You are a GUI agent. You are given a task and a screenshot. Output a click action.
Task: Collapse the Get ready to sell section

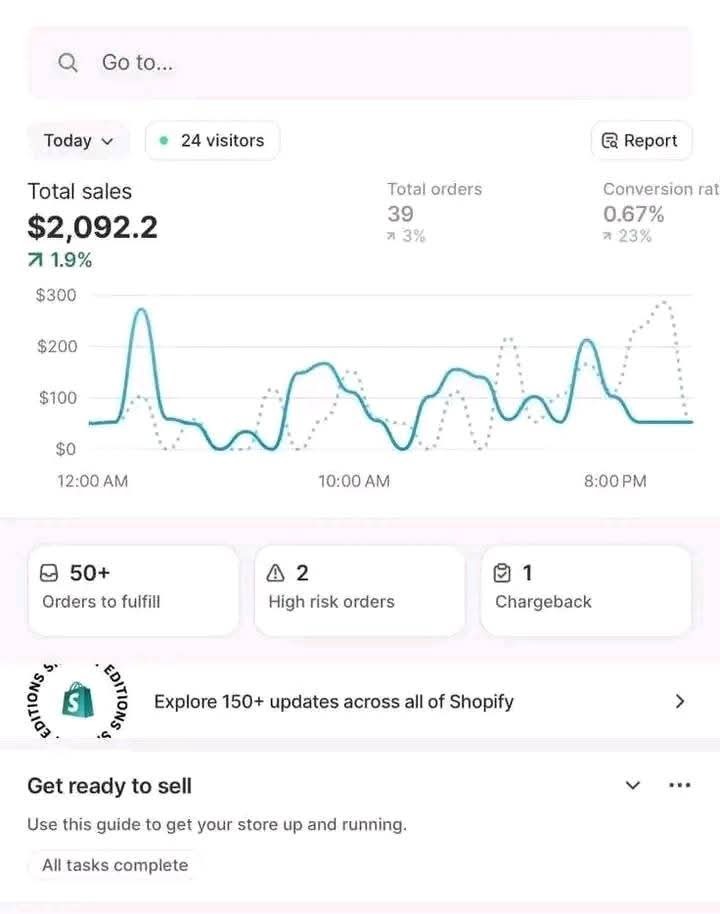click(x=633, y=785)
